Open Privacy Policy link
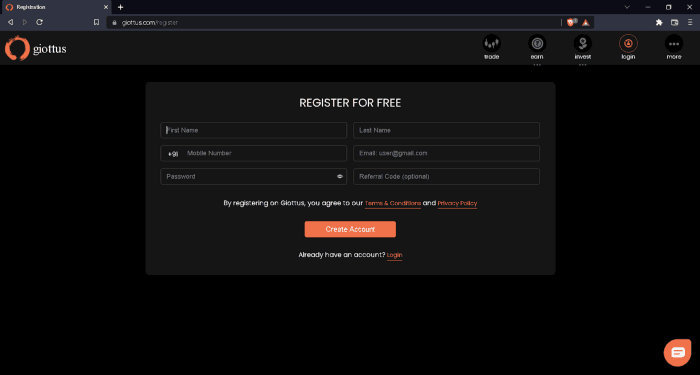The height and width of the screenshot is (375, 700). pyautogui.click(x=457, y=203)
